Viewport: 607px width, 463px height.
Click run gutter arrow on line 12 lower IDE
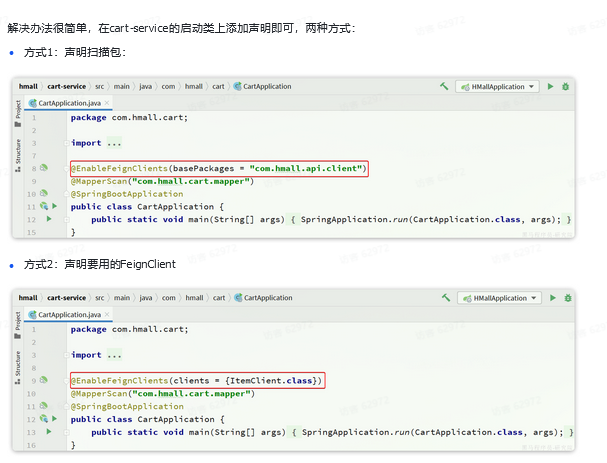[x=55, y=418]
